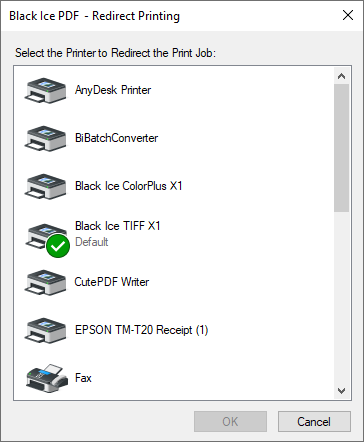Click the printer list scrollbar thumb

click(x=341, y=148)
